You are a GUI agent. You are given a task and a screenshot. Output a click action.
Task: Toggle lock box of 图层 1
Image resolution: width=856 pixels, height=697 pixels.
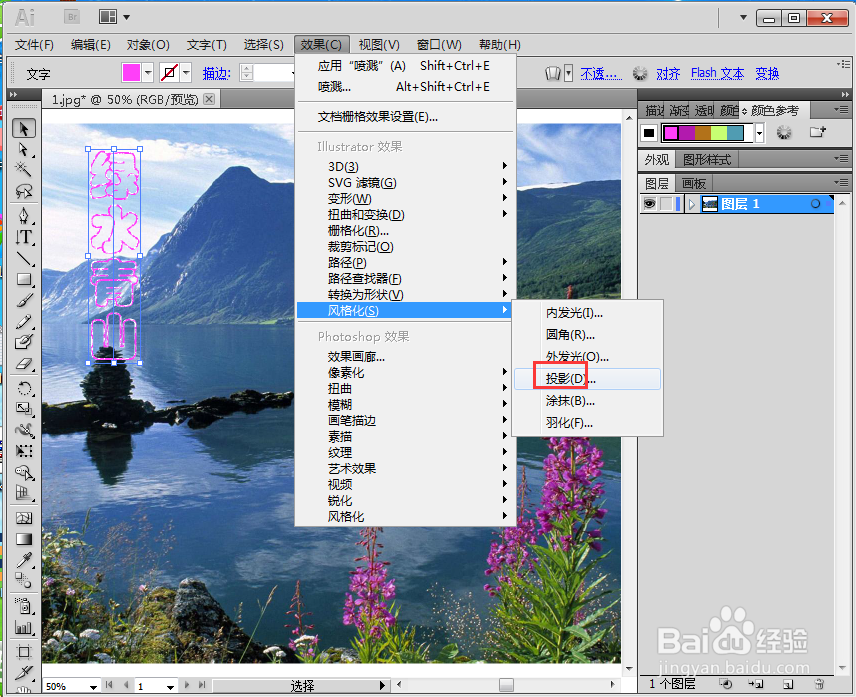(x=666, y=204)
